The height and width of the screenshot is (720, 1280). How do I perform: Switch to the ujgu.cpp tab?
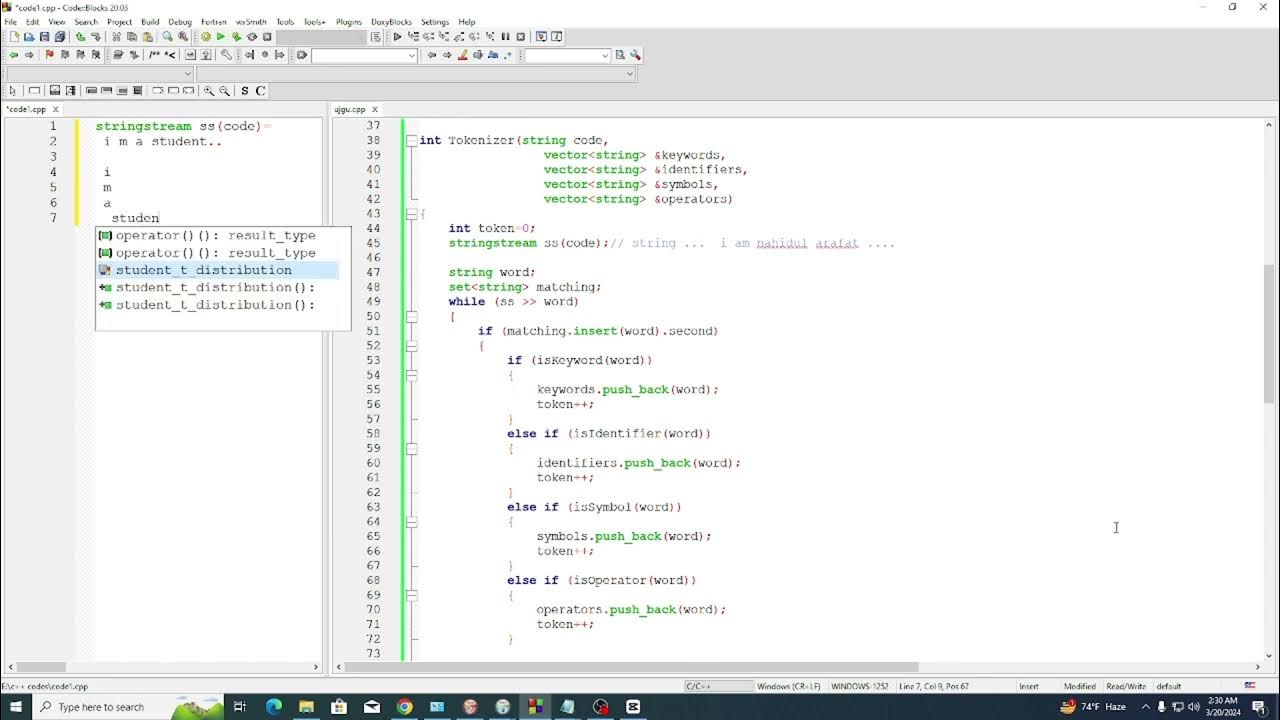[350, 109]
